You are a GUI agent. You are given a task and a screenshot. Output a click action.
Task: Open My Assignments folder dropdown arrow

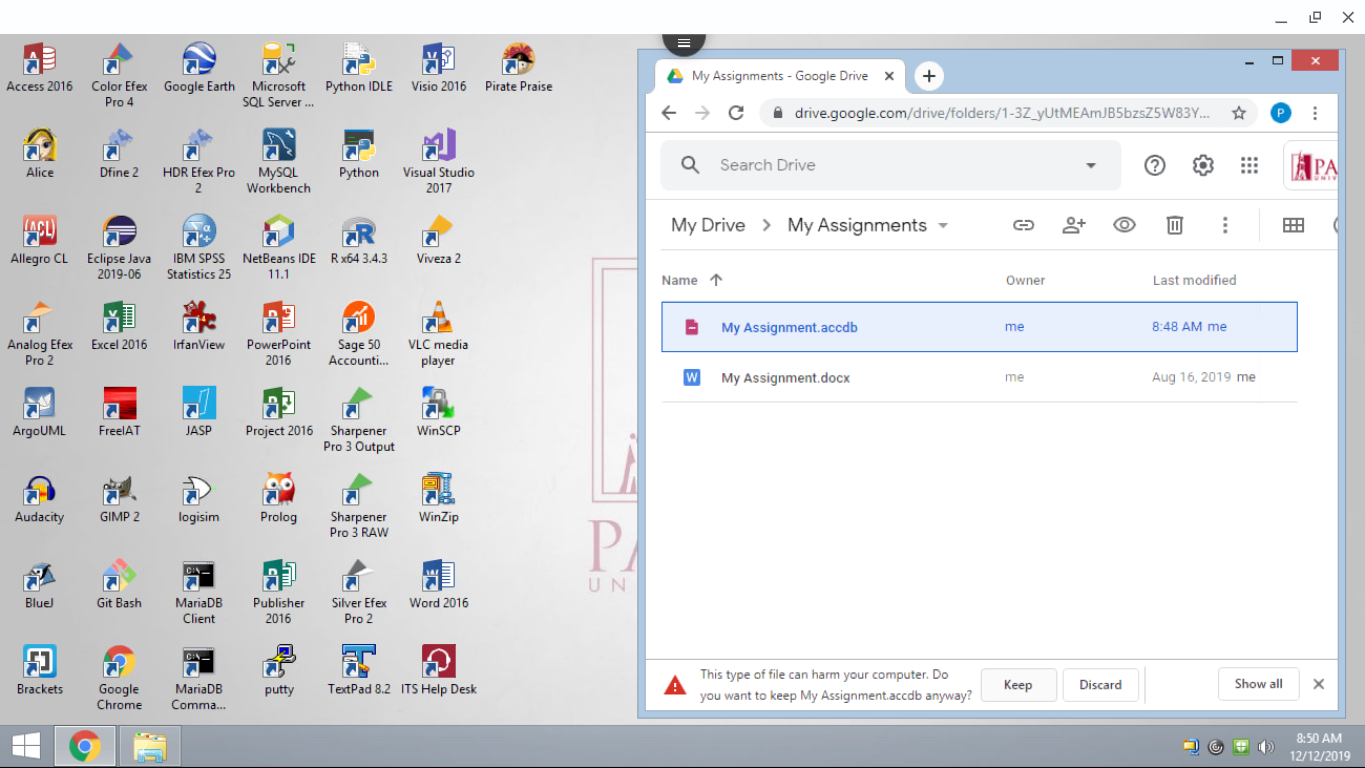coord(943,226)
